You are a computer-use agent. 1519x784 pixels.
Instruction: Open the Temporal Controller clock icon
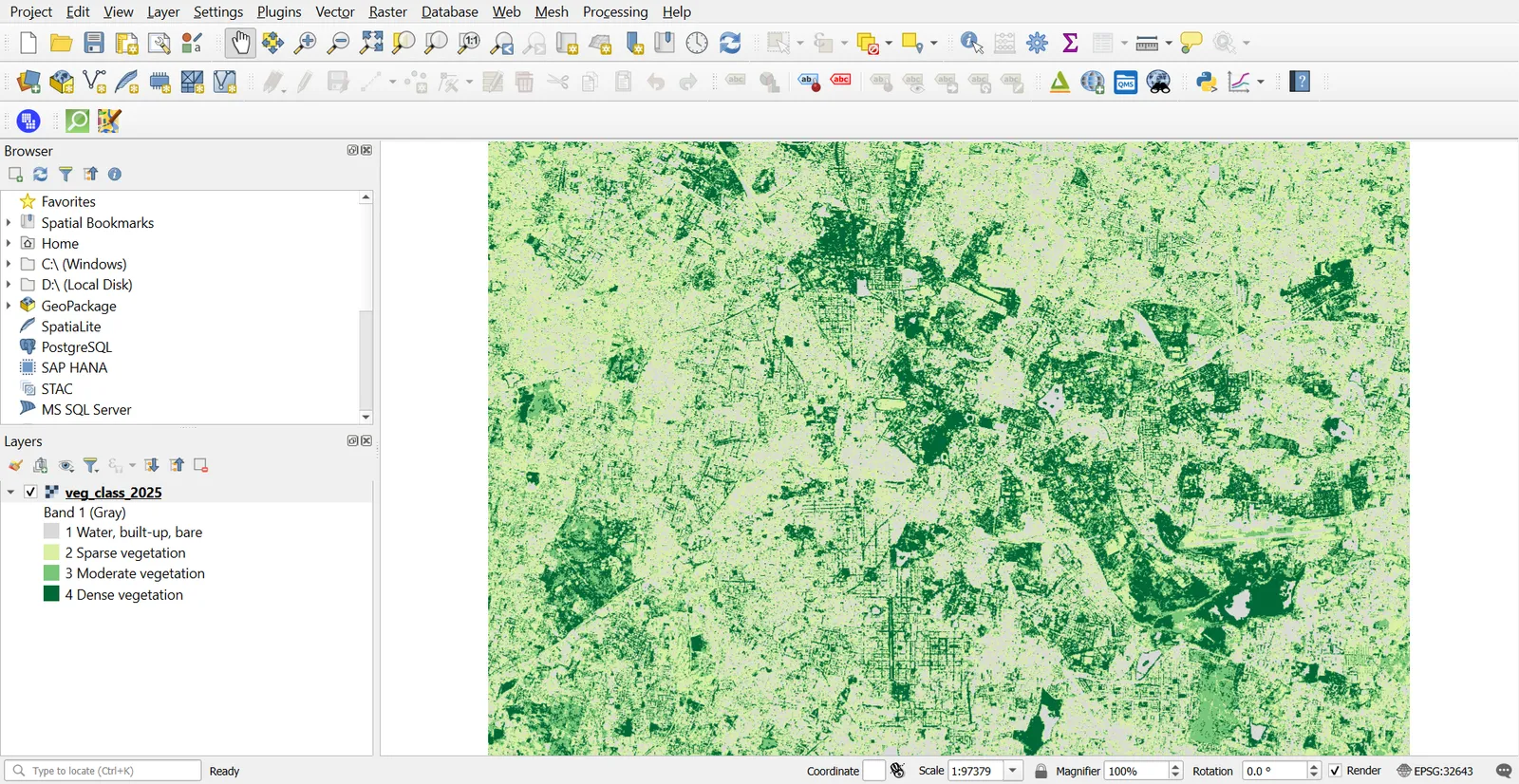coord(697,43)
